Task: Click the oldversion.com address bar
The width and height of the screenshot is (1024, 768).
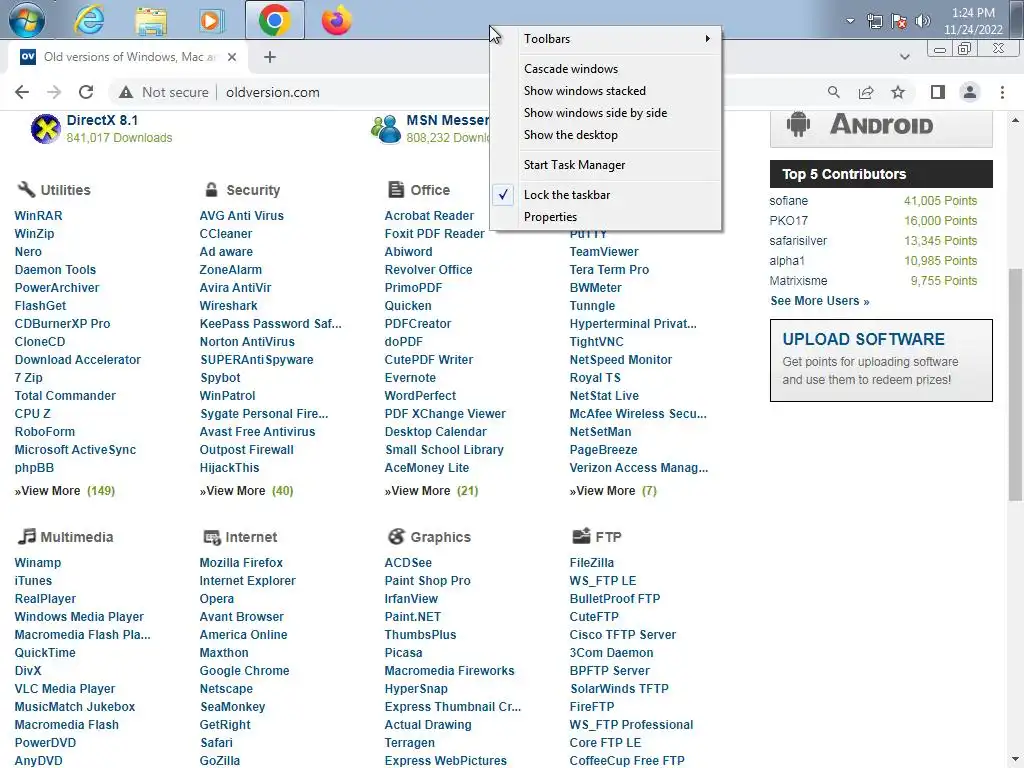Action: point(272,92)
